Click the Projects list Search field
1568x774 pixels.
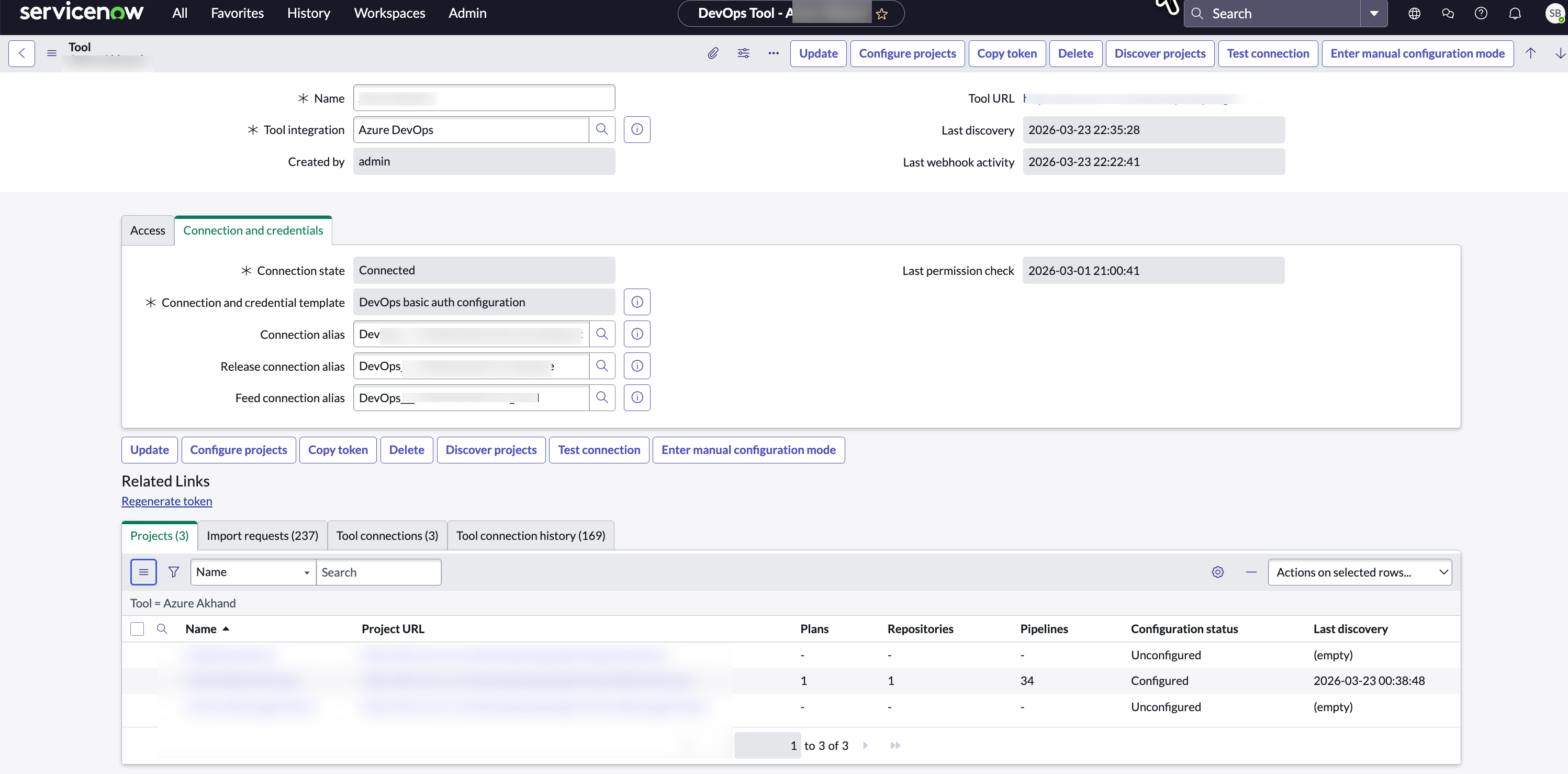pyautogui.click(x=378, y=572)
